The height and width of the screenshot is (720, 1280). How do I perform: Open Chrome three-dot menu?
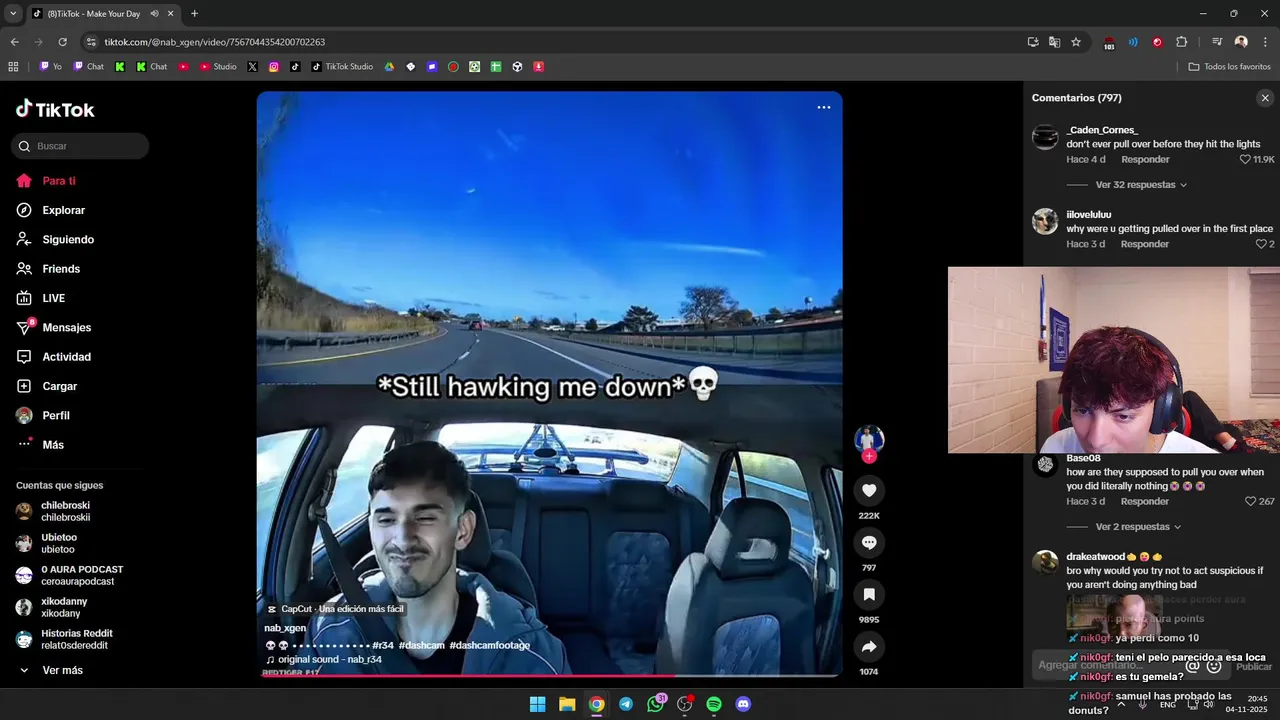coord(1265,42)
